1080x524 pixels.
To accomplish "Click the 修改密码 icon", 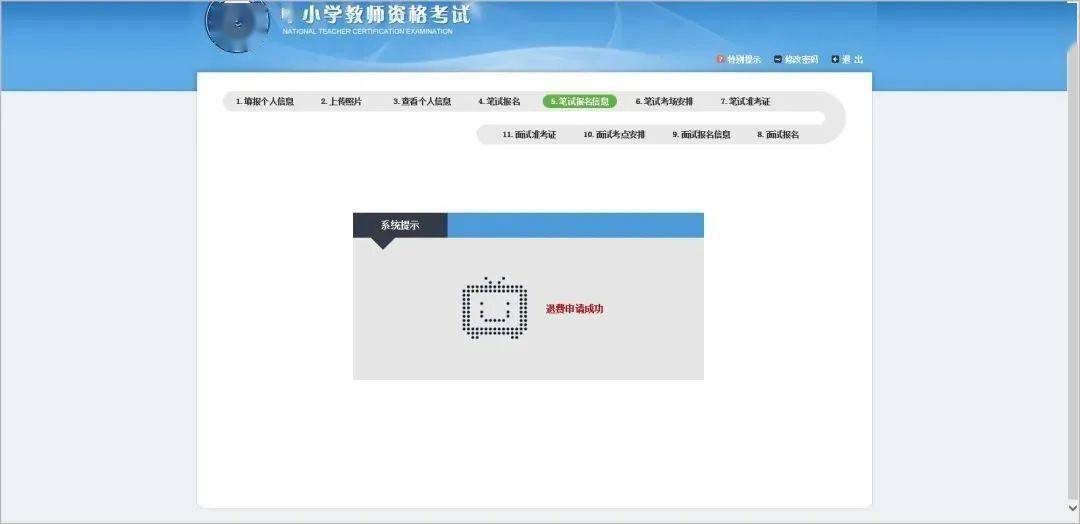I will pyautogui.click(x=778, y=60).
